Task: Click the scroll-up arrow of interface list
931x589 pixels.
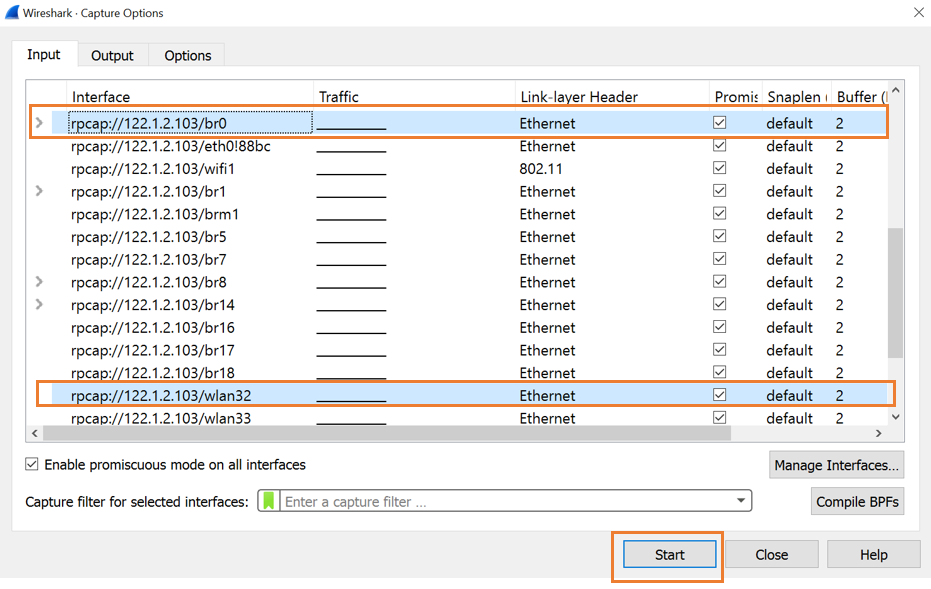Action: point(895,90)
